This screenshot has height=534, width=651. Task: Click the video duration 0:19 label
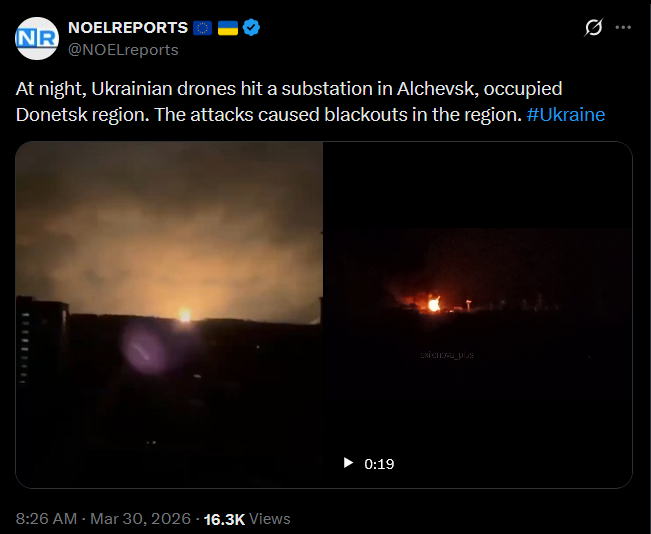(379, 464)
